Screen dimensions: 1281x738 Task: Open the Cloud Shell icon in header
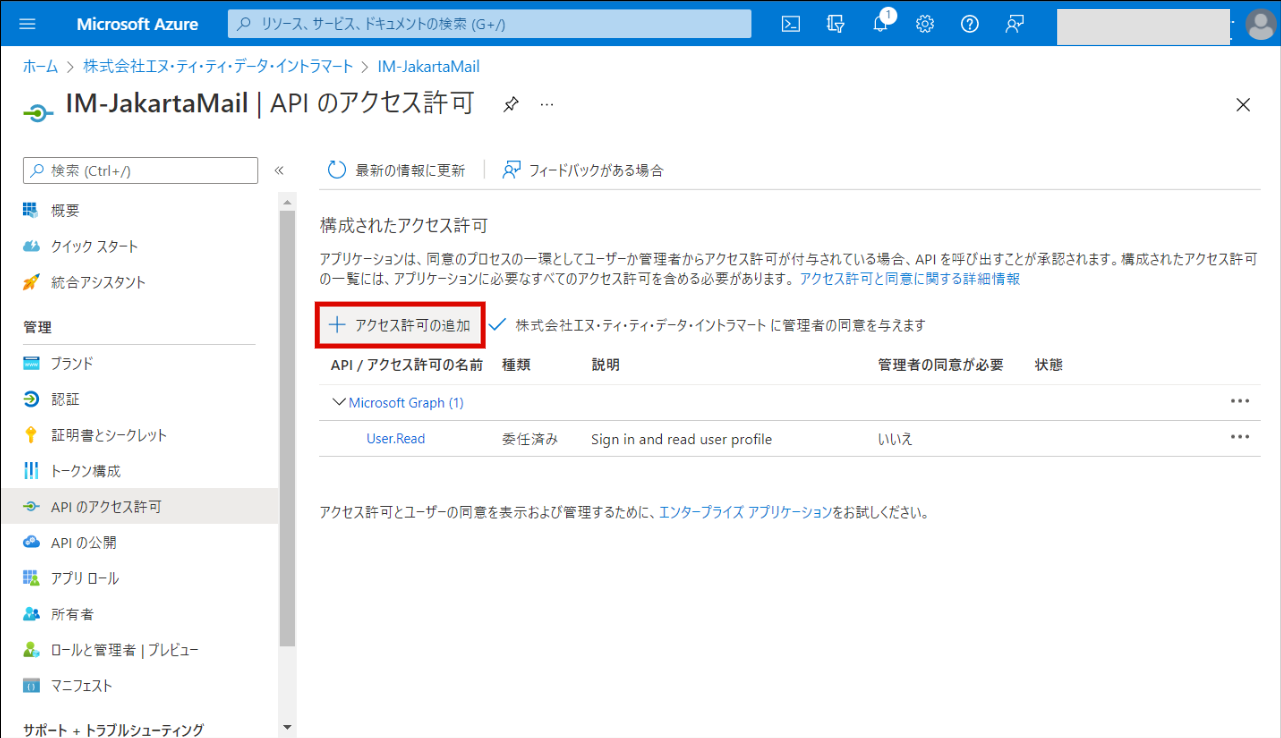tap(791, 24)
